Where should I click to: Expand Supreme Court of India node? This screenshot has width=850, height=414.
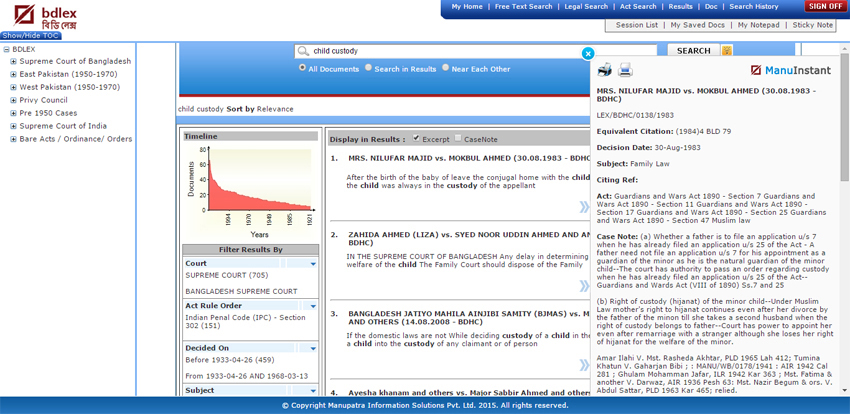pyautogui.click(x=14, y=126)
